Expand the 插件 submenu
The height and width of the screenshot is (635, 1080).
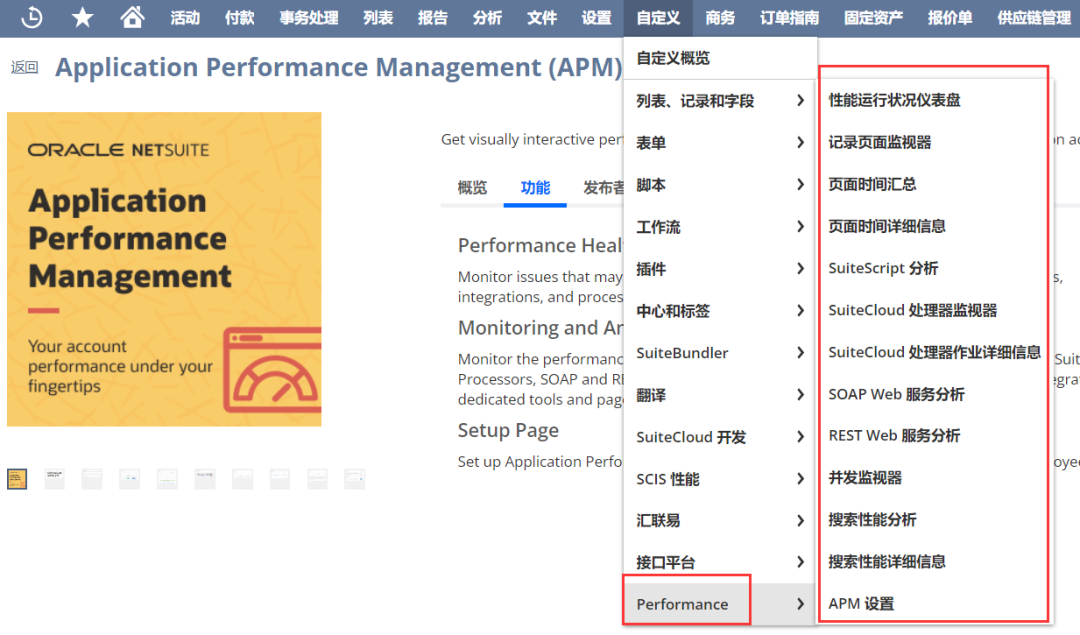click(720, 269)
